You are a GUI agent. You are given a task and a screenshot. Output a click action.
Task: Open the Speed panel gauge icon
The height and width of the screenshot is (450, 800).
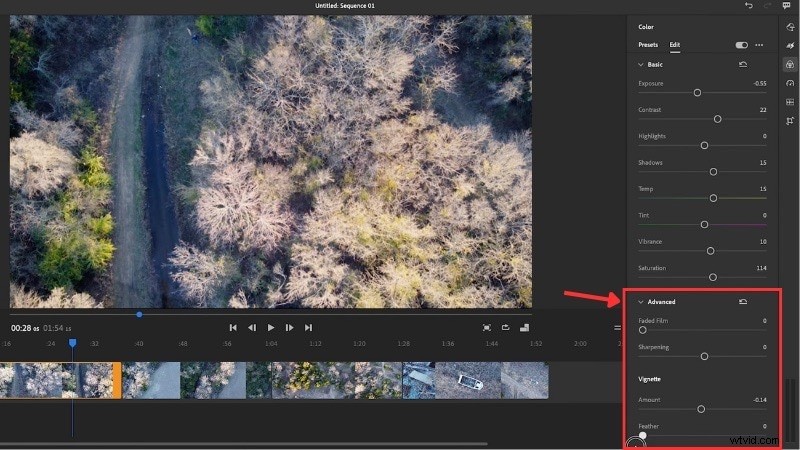pyautogui.click(x=790, y=83)
